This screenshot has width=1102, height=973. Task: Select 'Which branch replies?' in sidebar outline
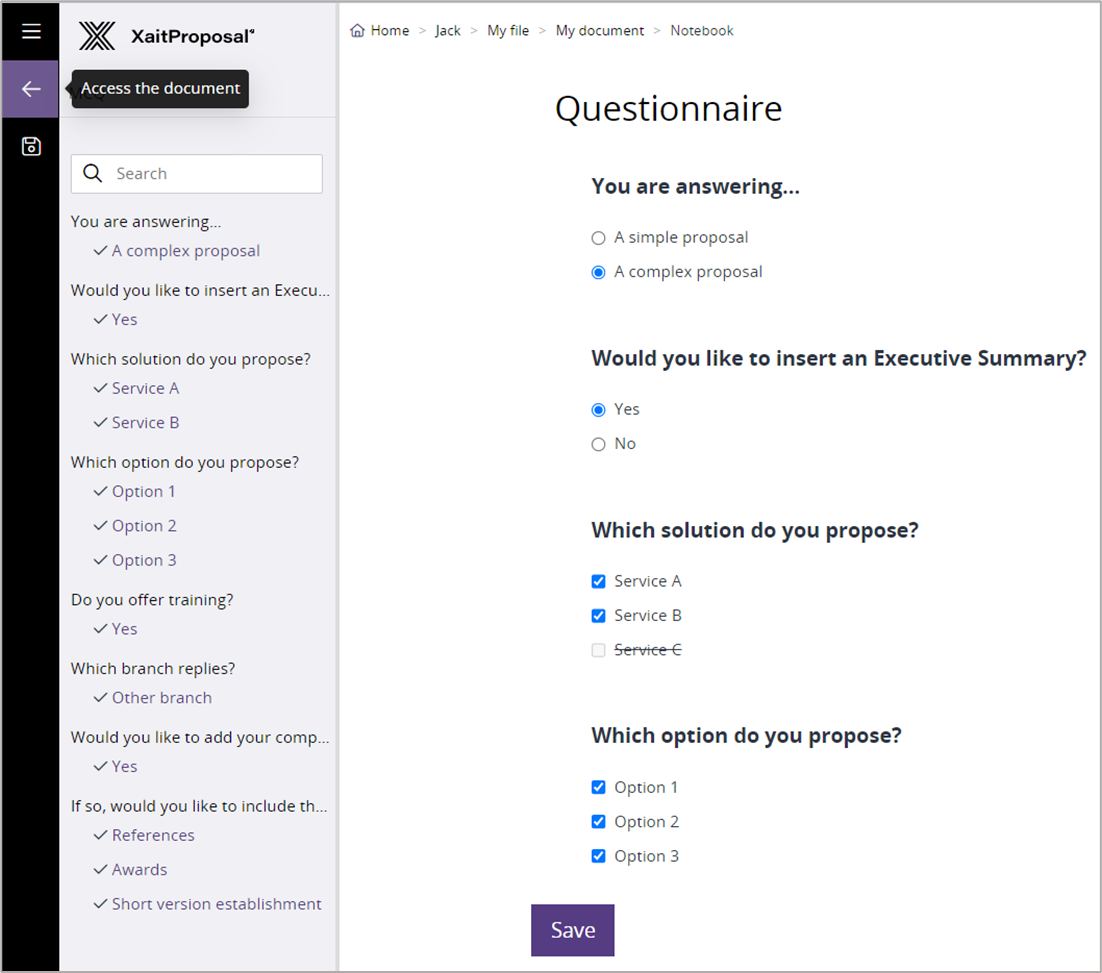pos(153,669)
